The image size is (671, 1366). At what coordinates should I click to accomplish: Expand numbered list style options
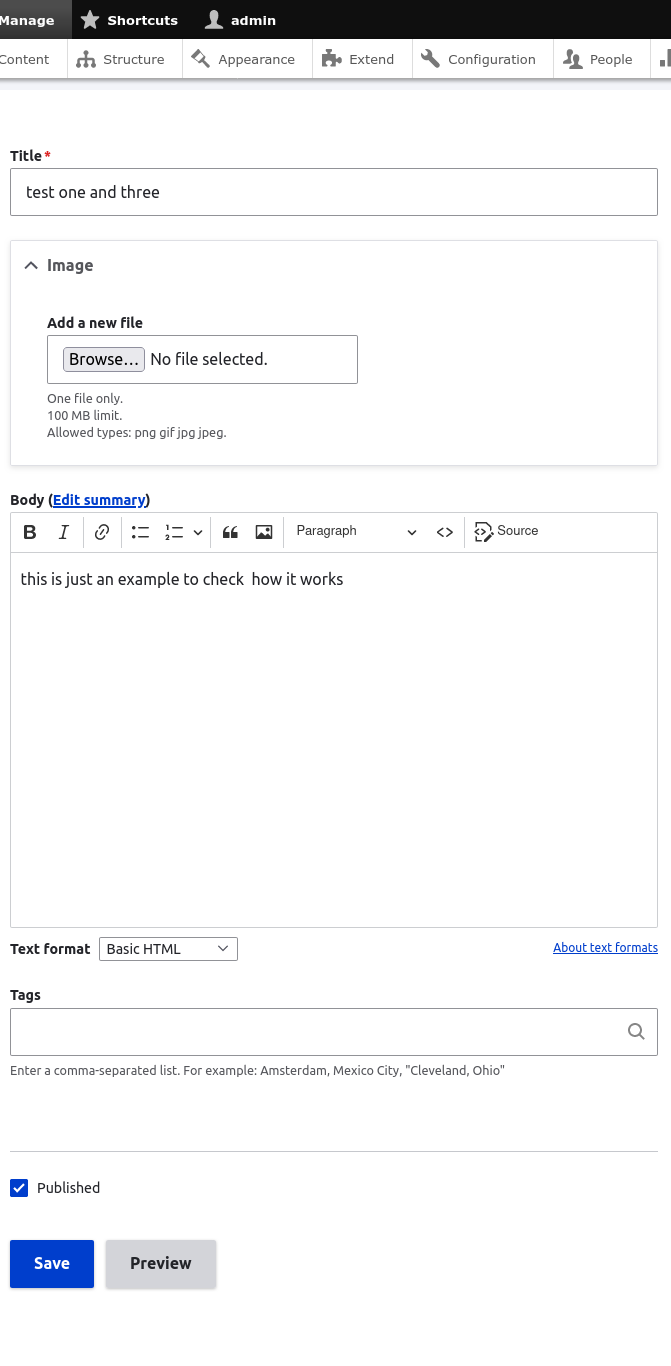[197, 532]
